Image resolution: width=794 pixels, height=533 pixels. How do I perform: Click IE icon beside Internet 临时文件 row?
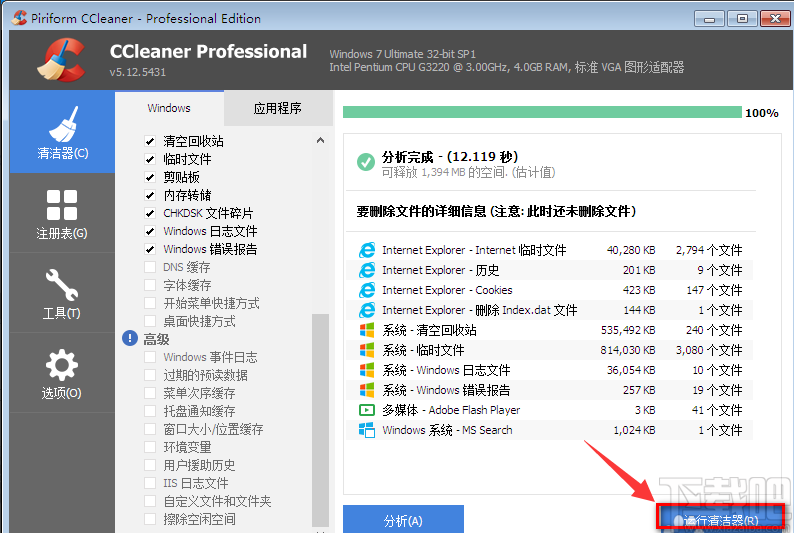367,250
